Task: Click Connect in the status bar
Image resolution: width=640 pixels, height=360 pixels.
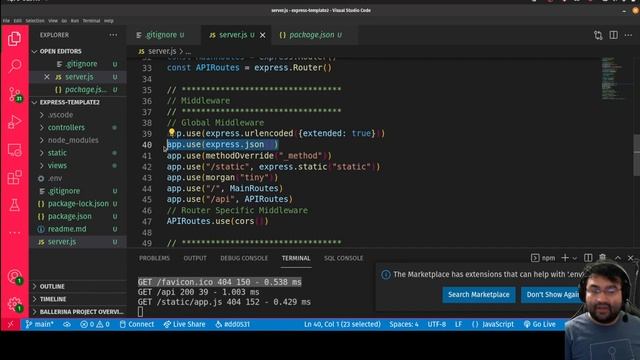Action: [137, 324]
